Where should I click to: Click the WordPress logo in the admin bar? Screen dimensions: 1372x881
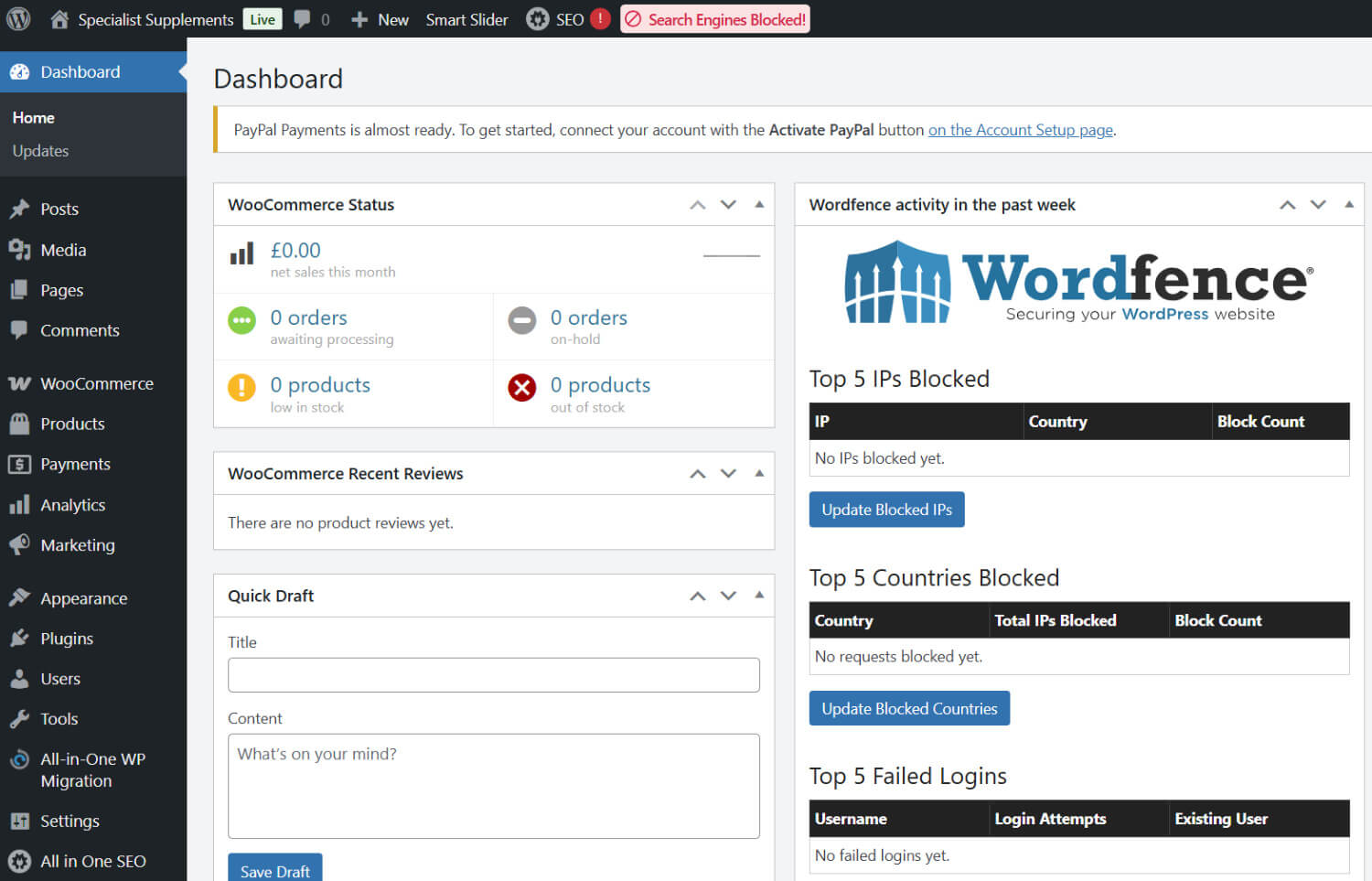[17, 18]
